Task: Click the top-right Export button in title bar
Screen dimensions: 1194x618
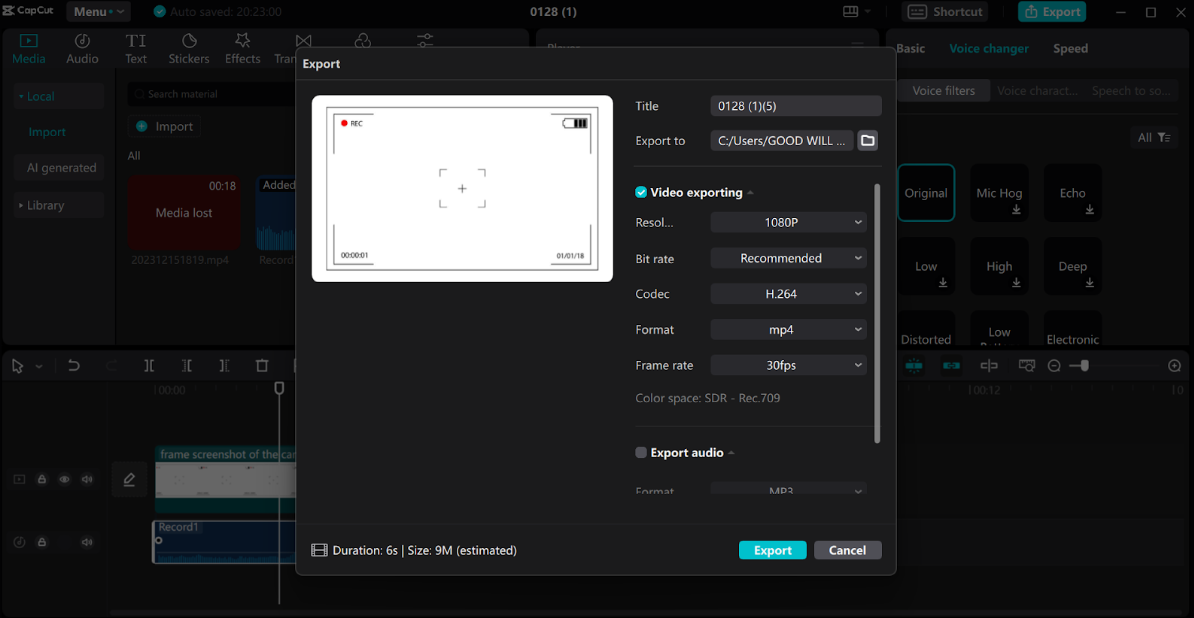Action: pyautogui.click(x=1052, y=11)
